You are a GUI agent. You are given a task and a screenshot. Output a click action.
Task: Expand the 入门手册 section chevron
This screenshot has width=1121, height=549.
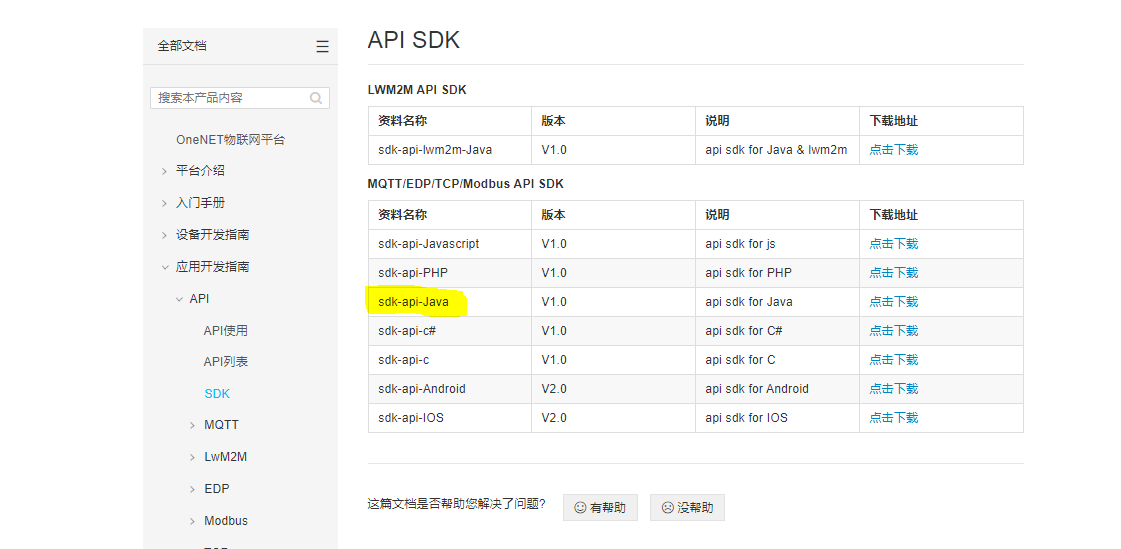(x=164, y=204)
